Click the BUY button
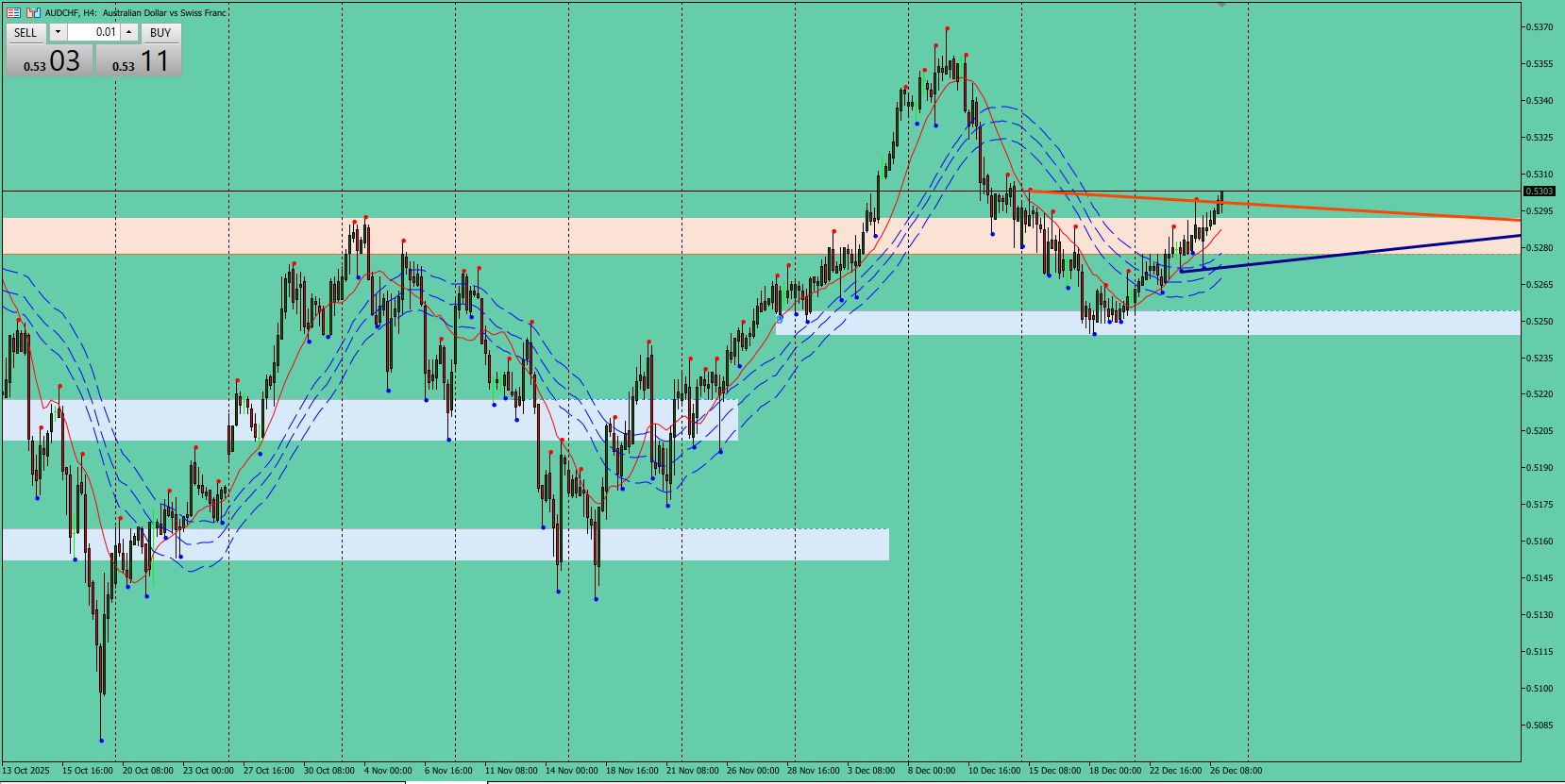This screenshot has height=784, width=1565. (160, 32)
